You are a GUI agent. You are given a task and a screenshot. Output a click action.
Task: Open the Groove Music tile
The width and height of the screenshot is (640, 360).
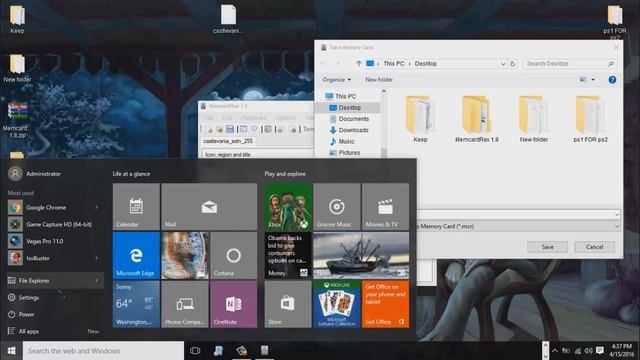337,207
